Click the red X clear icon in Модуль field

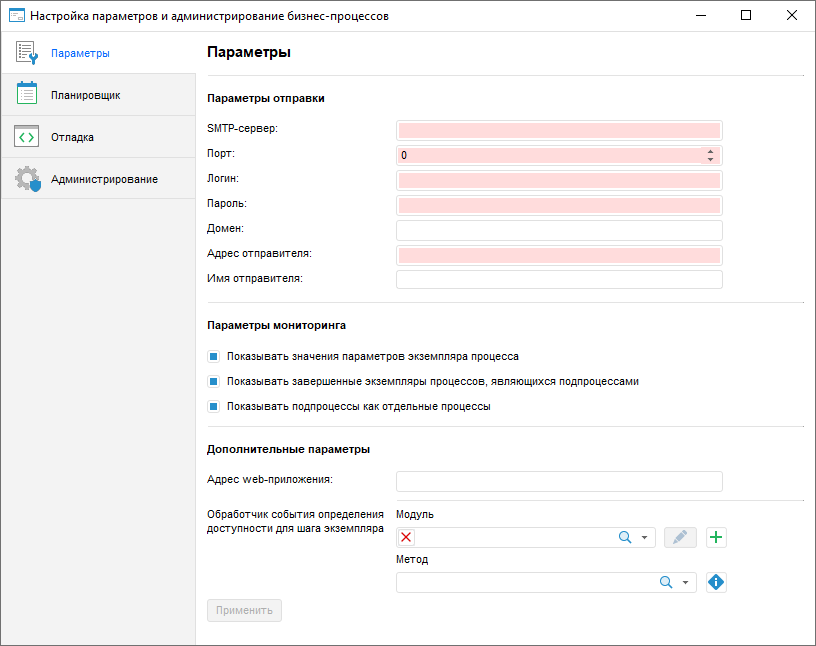tap(406, 538)
